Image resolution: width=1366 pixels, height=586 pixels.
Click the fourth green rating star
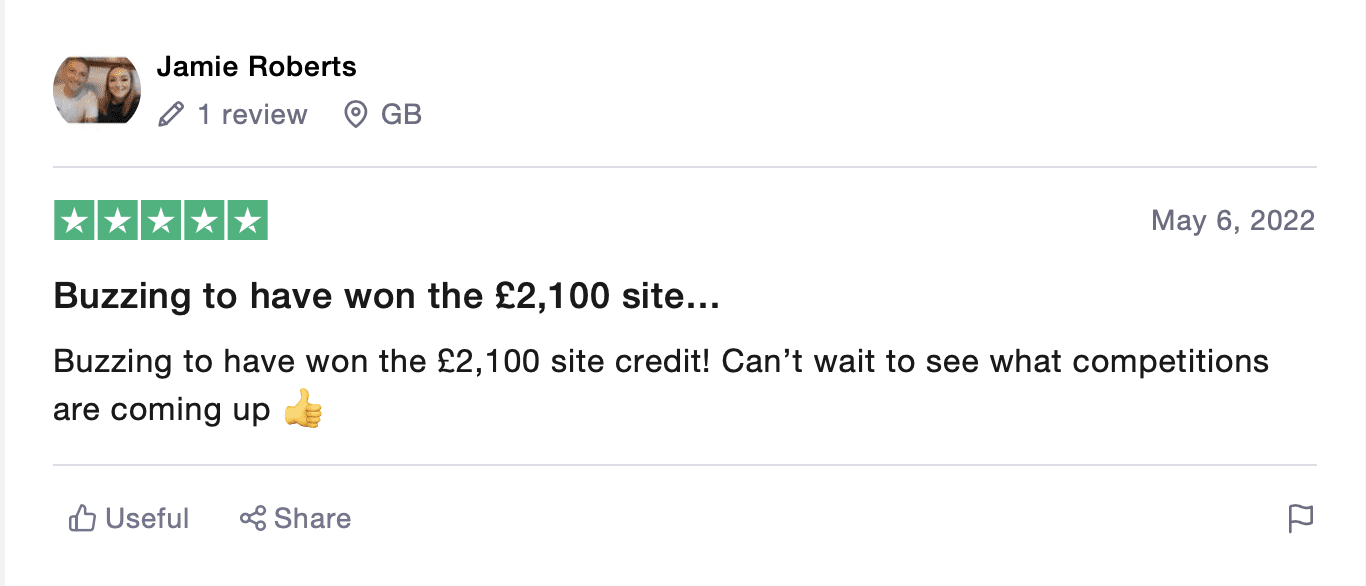click(204, 221)
